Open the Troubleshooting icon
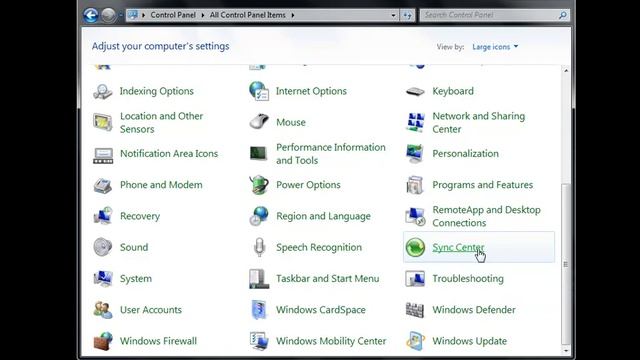Screen dimensions: 640x360 415,279
